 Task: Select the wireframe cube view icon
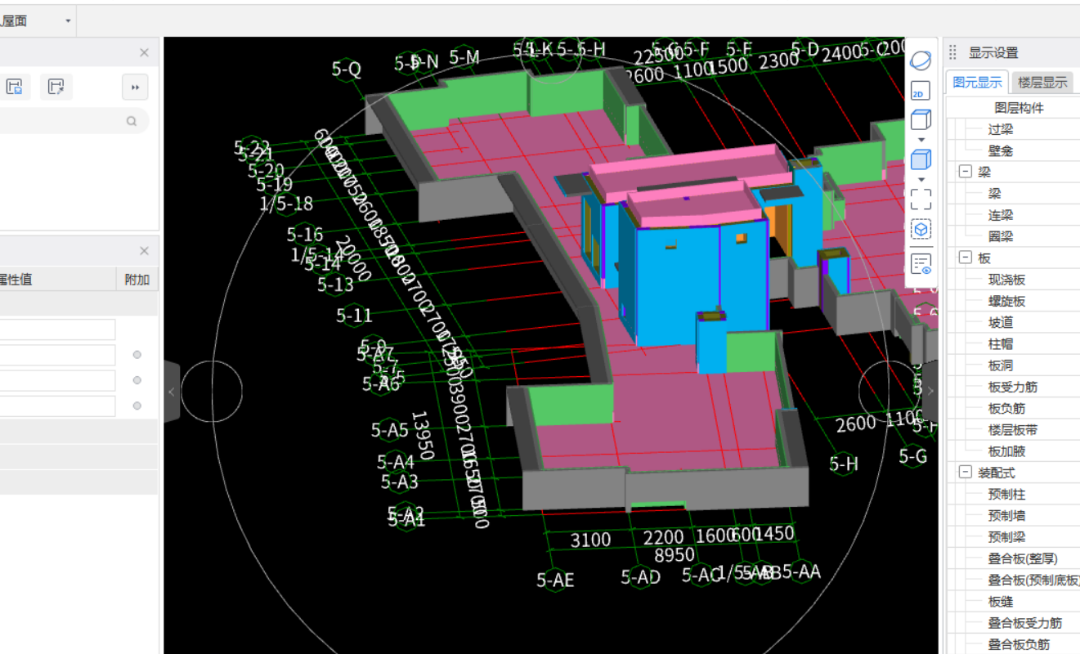[x=921, y=120]
